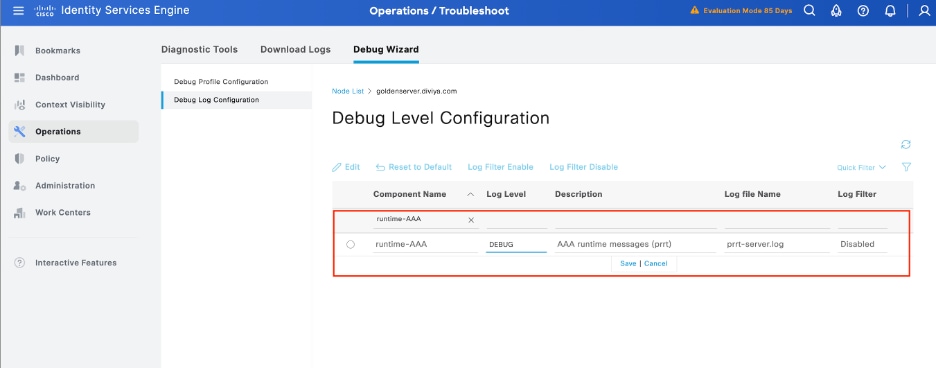Open the help question mark icon
This screenshot has width=936, height=368.
click(x=863, y=11)
